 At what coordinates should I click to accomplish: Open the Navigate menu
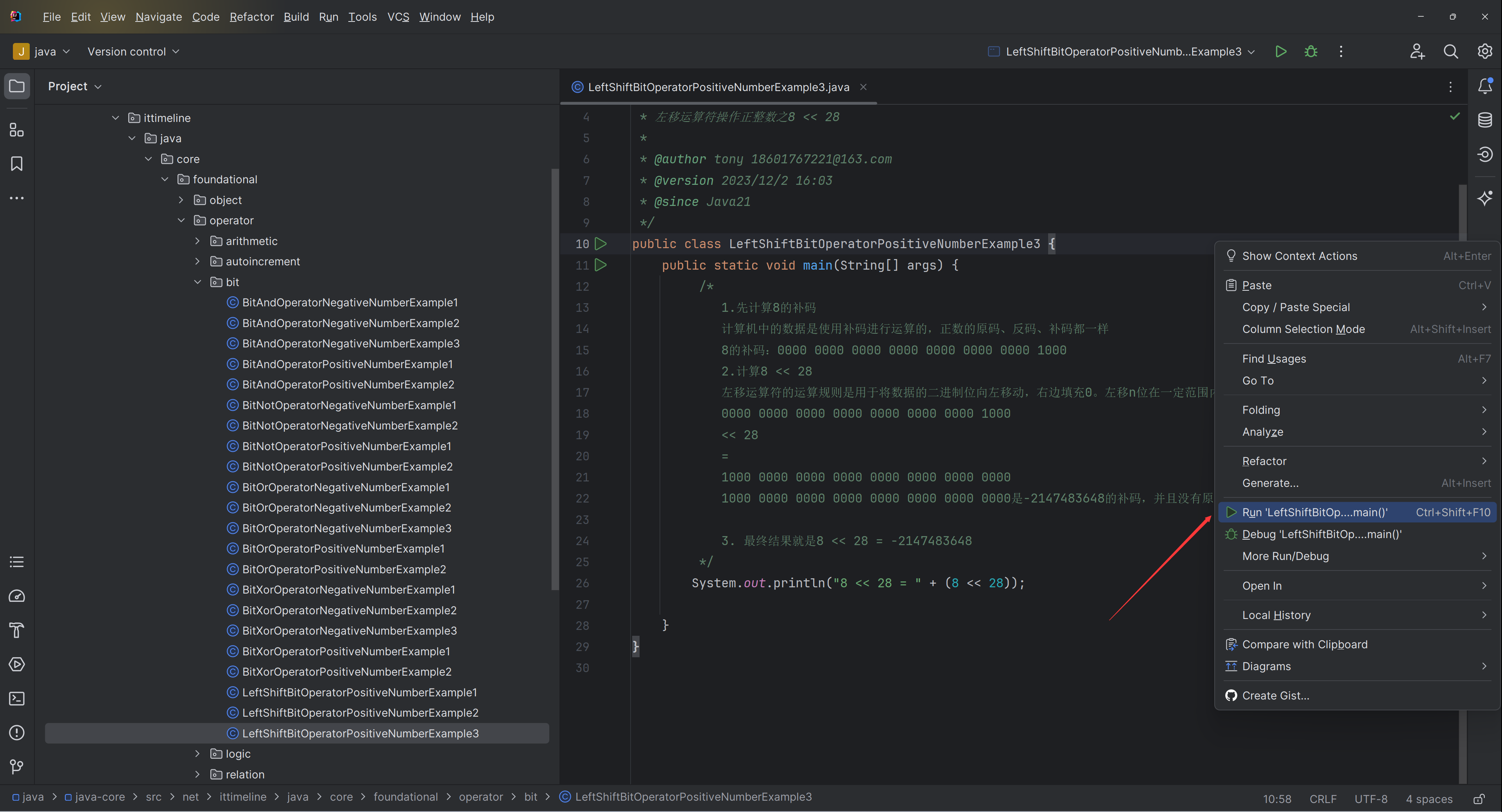[x=159, y=17]
